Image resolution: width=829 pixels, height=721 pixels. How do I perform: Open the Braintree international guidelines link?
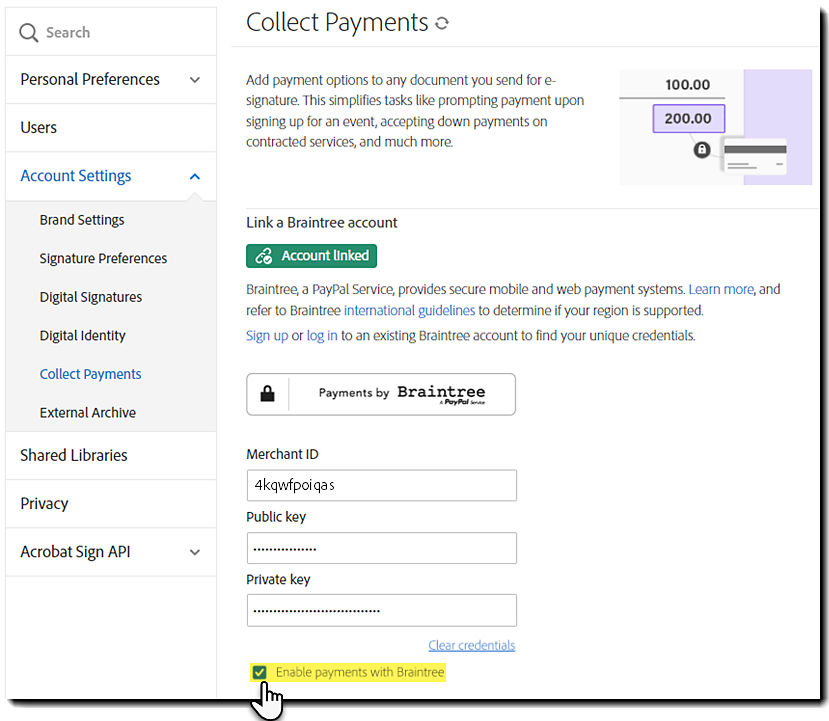click(x=409, y=310)
